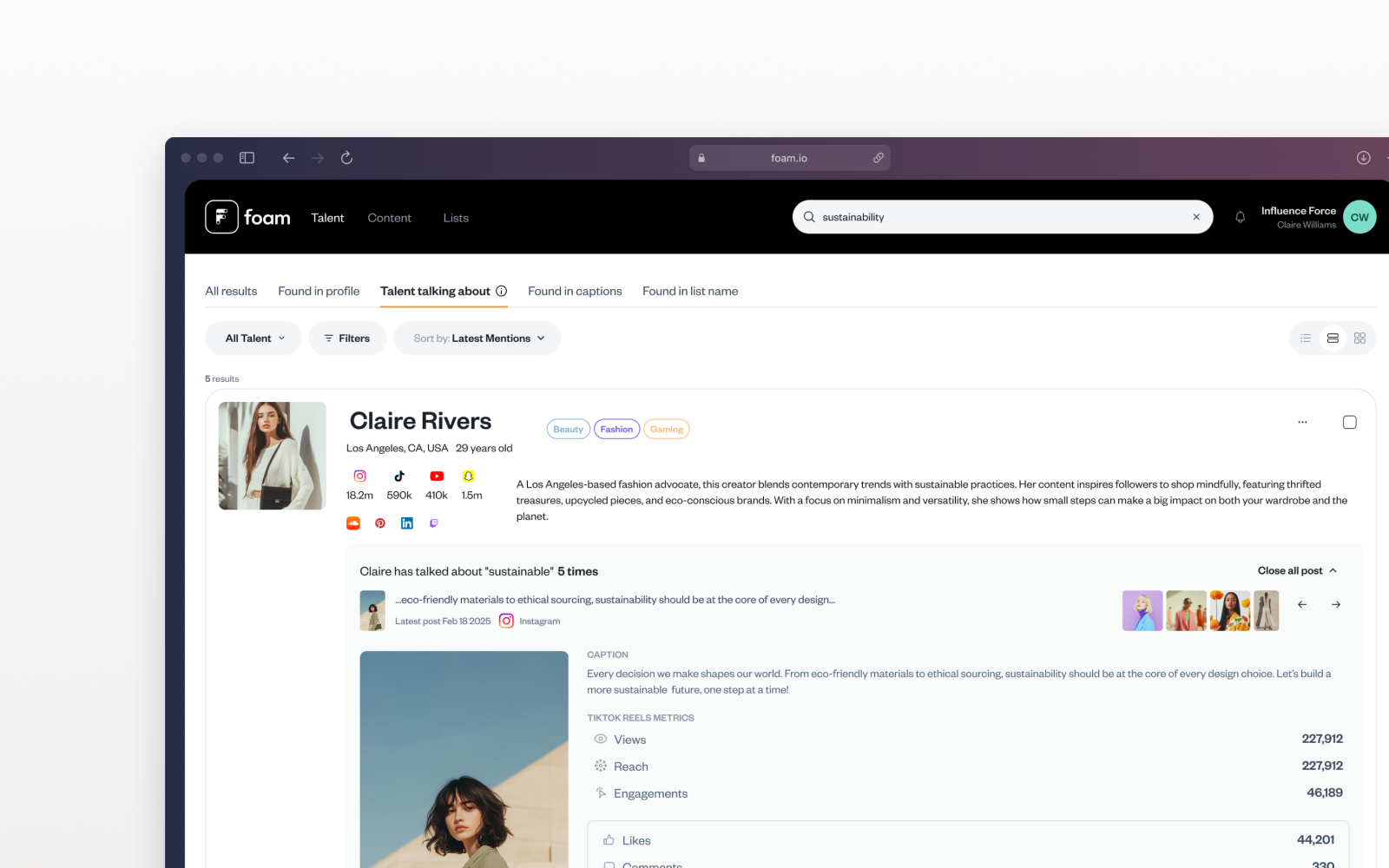Screen dimensions: 1389x868
Task: Toggle the browser sidebar icon
Action: [x=247, y=158]
